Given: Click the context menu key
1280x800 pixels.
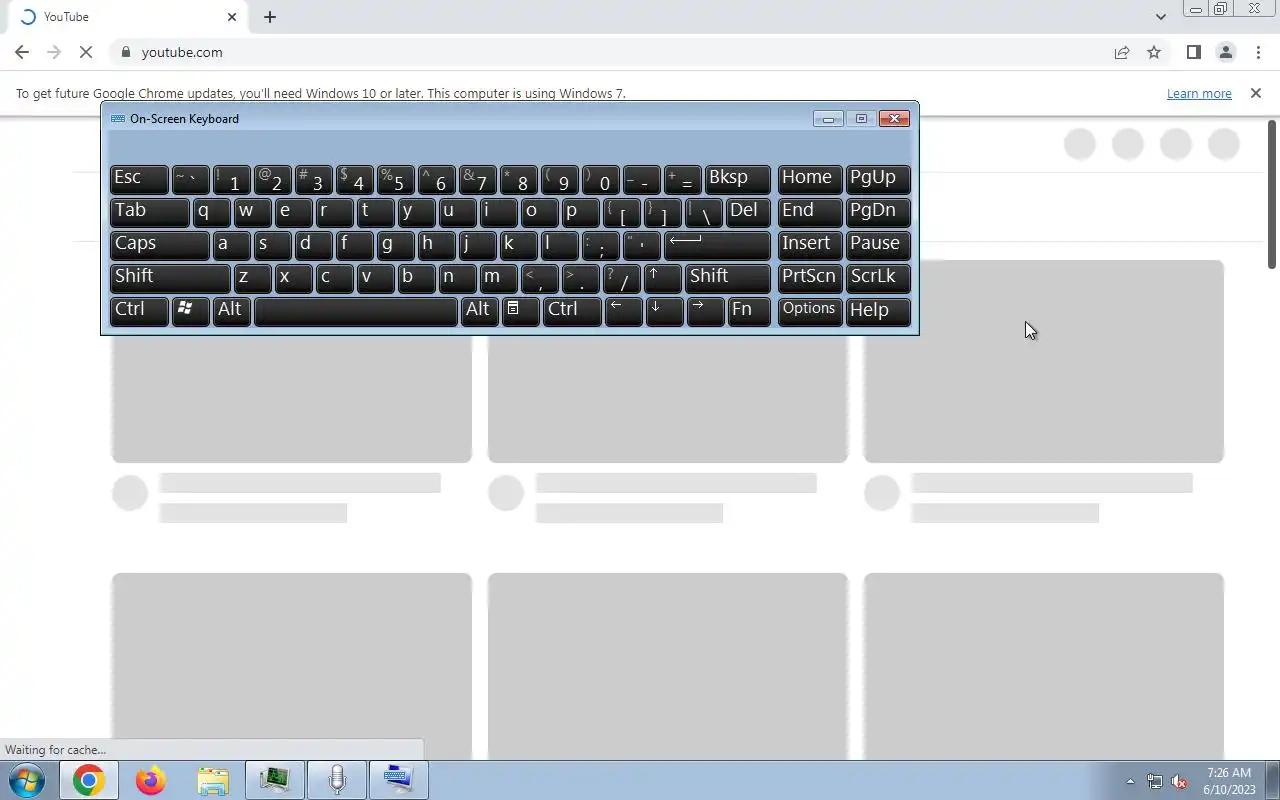Looking at the screenshot, I should 520,310.
